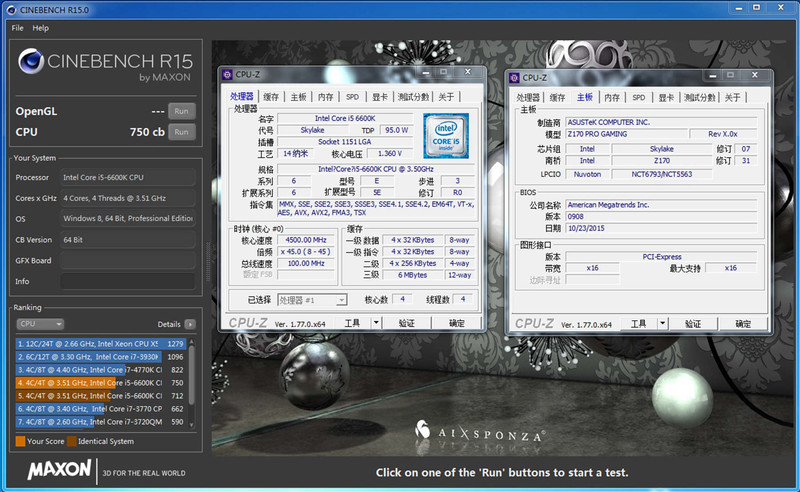Viewport: 800px width, 492px height.
Task: Click the Socket 1151 LGA value
Action: (x=345, y=141)
